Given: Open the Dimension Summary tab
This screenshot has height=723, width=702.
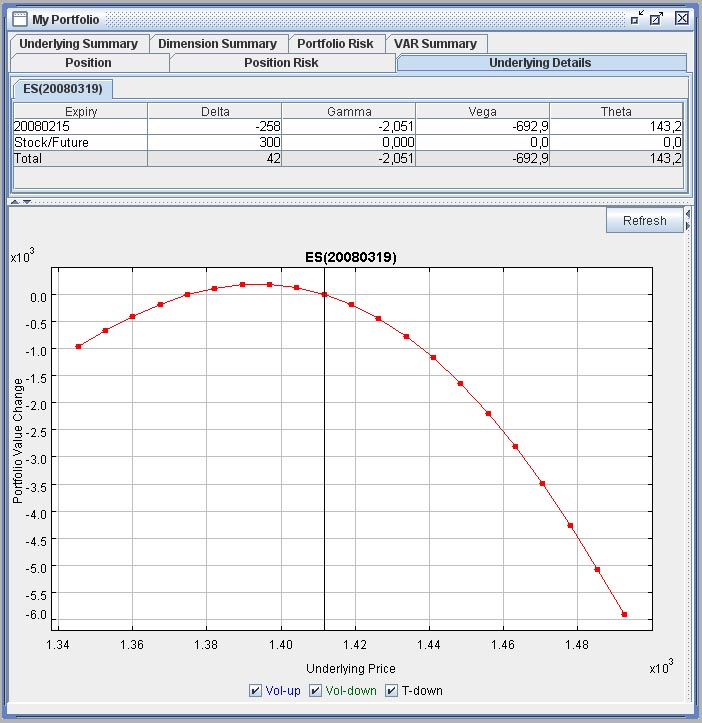Looking at the screenshot, I should 217,44.
